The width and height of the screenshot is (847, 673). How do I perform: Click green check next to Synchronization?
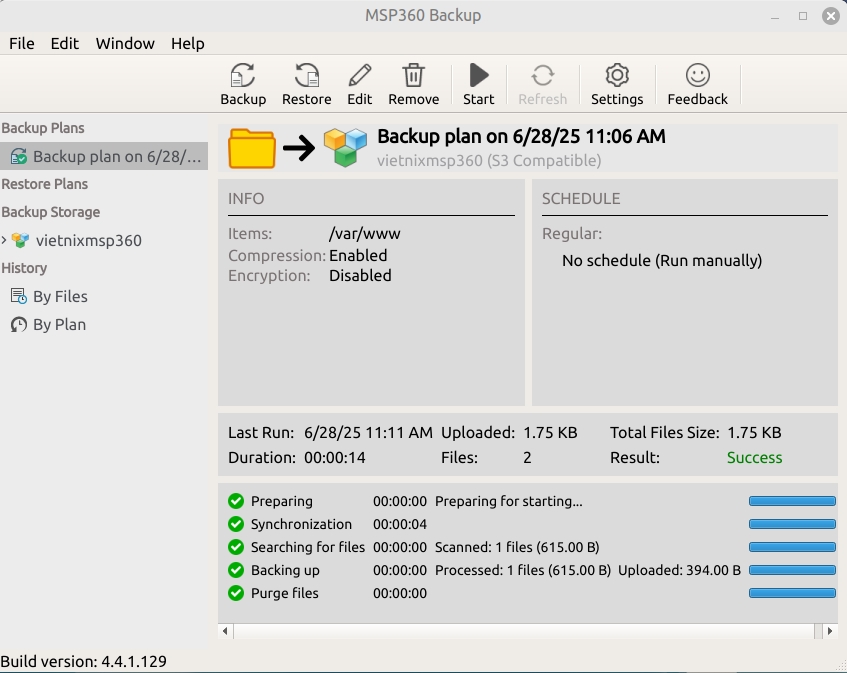[x=236, y=524]
